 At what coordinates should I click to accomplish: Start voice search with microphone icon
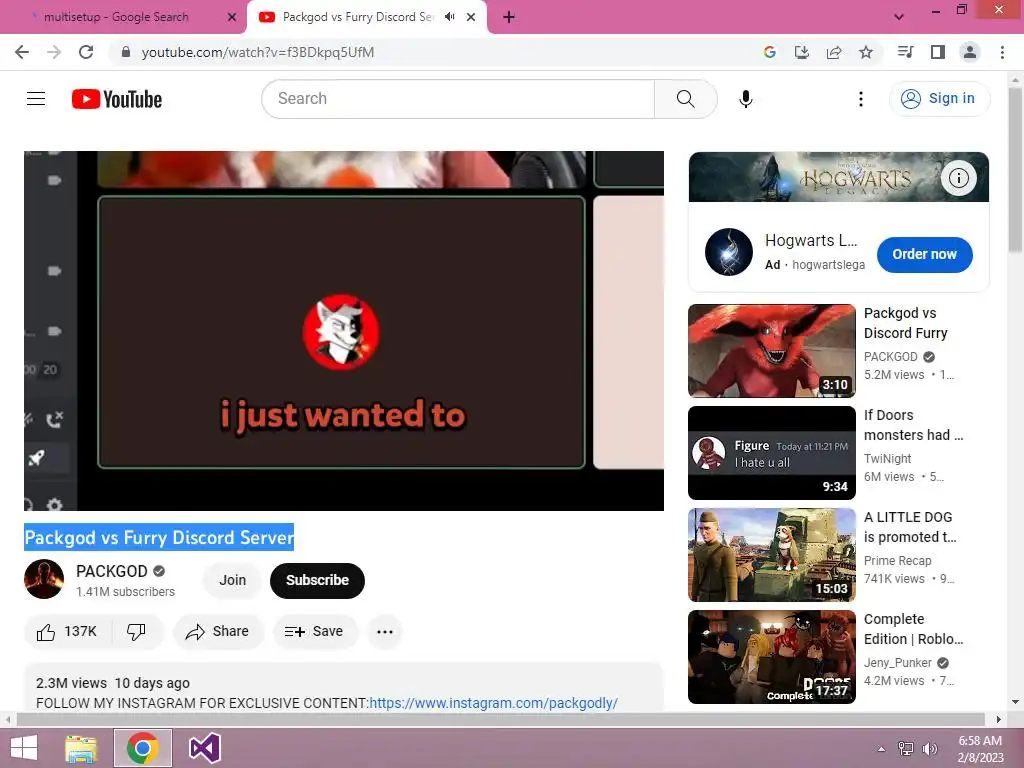point(746,99)
